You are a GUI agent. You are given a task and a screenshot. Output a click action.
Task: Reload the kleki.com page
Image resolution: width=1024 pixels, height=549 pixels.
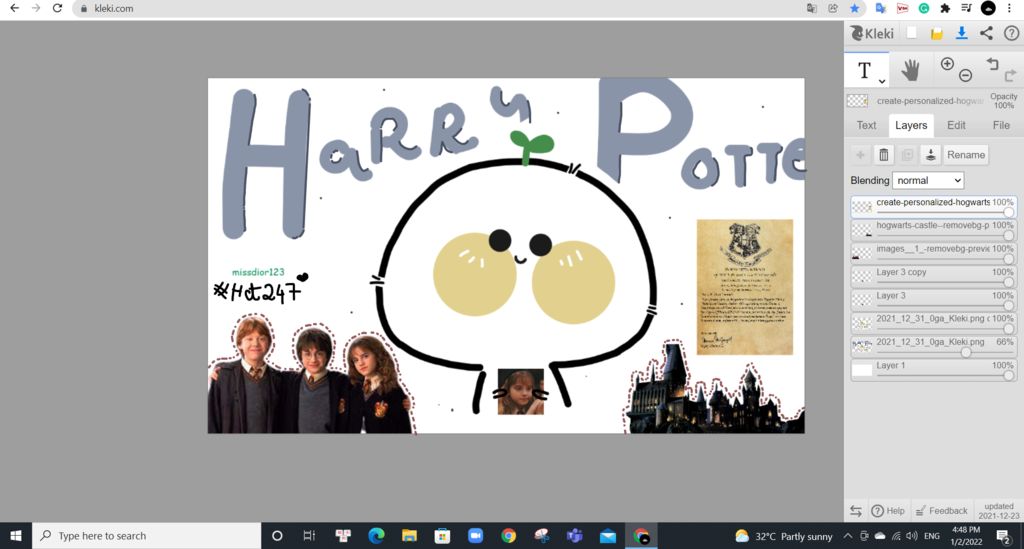(x=57, y=8)
